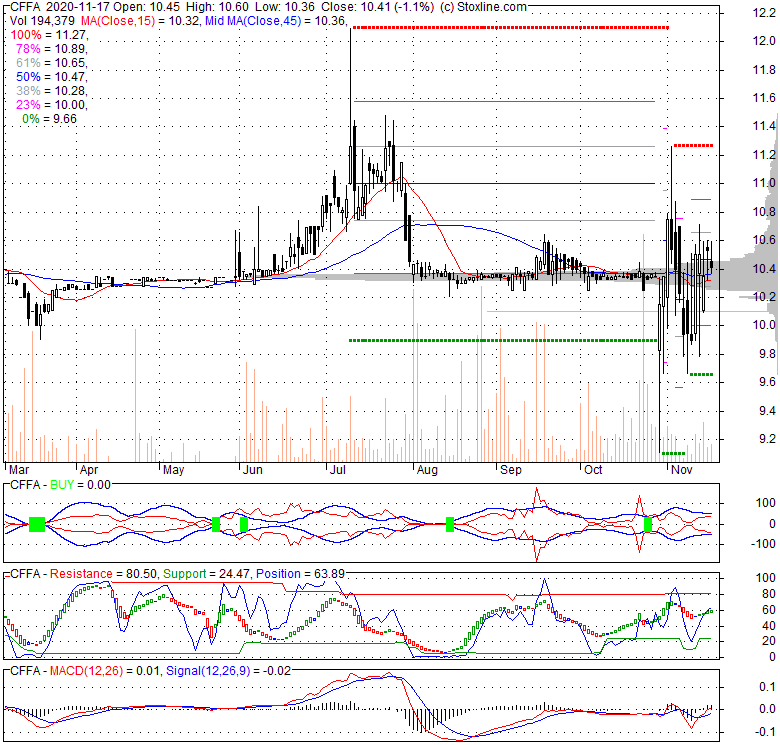Click the Position = 63.89 label
The height and width of the screenshot is (745, 780).
(x=300, y=574)
